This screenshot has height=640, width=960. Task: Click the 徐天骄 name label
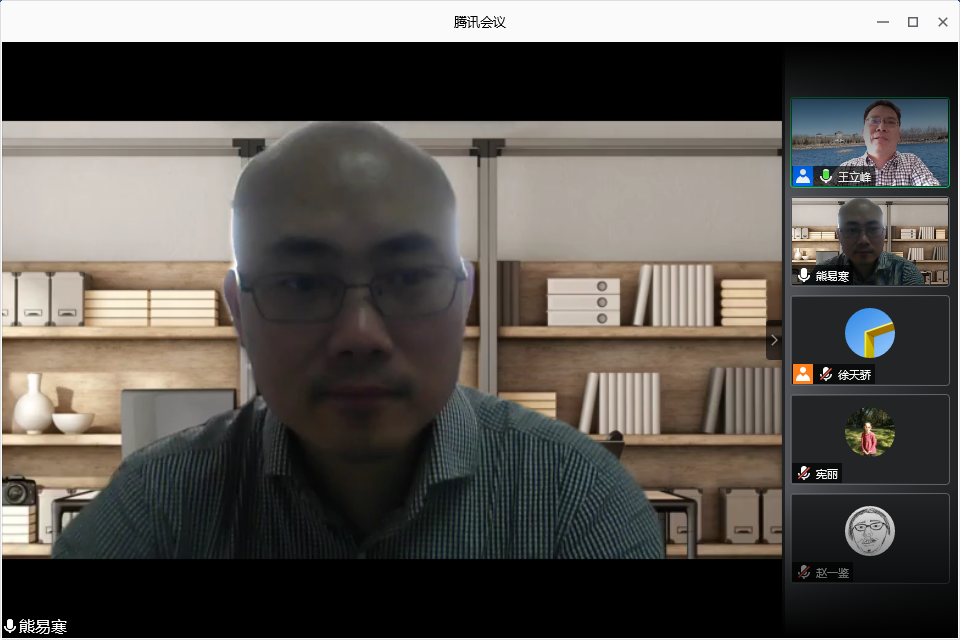pyautogui.click(x=854, y=375)
